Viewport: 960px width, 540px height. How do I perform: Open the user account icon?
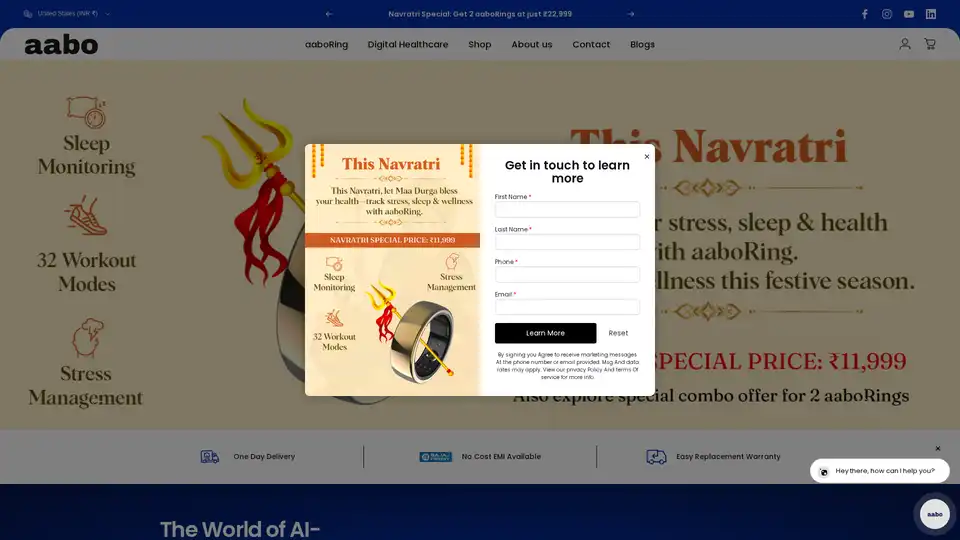point(905,44)
